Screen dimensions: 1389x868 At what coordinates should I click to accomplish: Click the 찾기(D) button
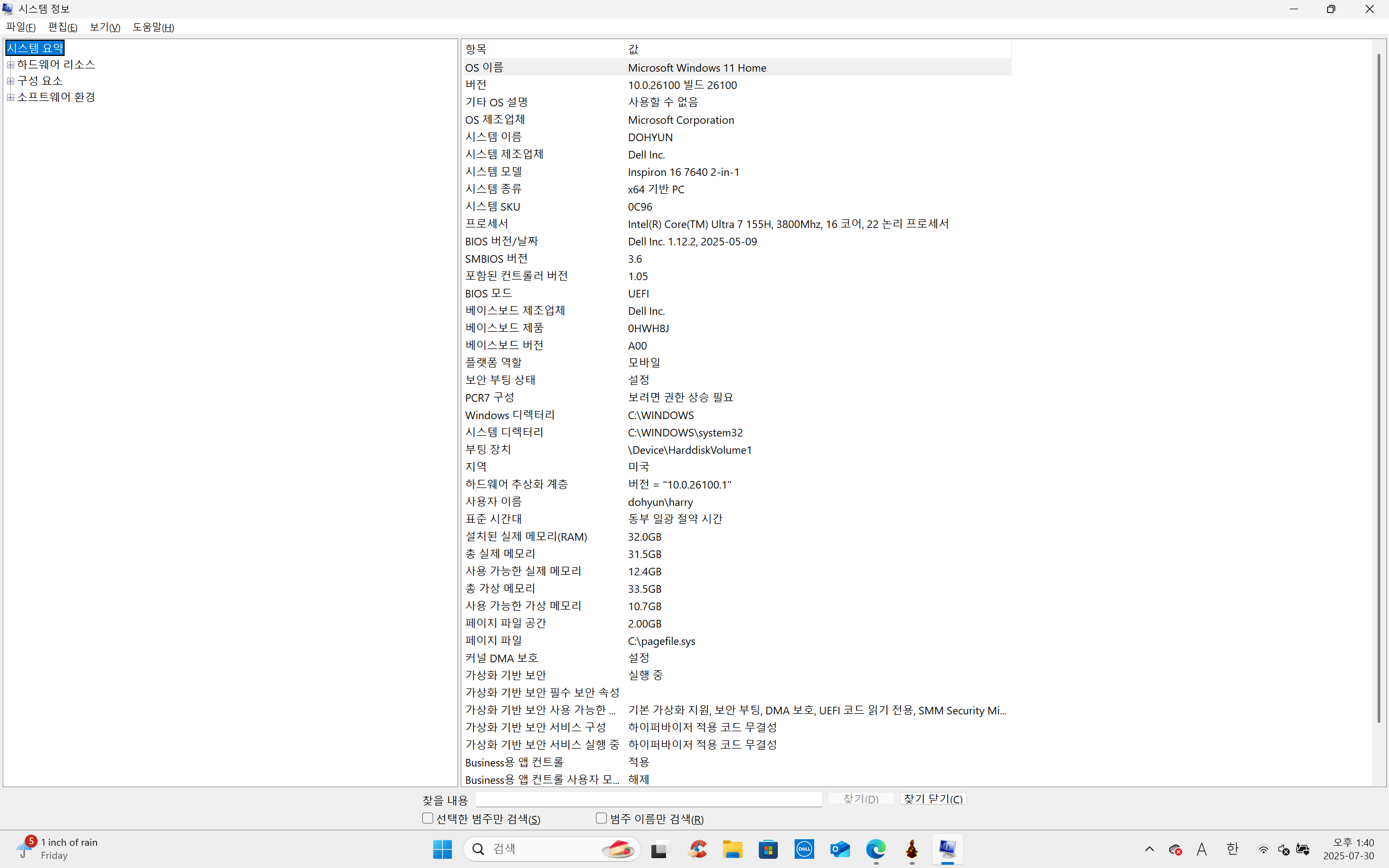pos(860,799)
